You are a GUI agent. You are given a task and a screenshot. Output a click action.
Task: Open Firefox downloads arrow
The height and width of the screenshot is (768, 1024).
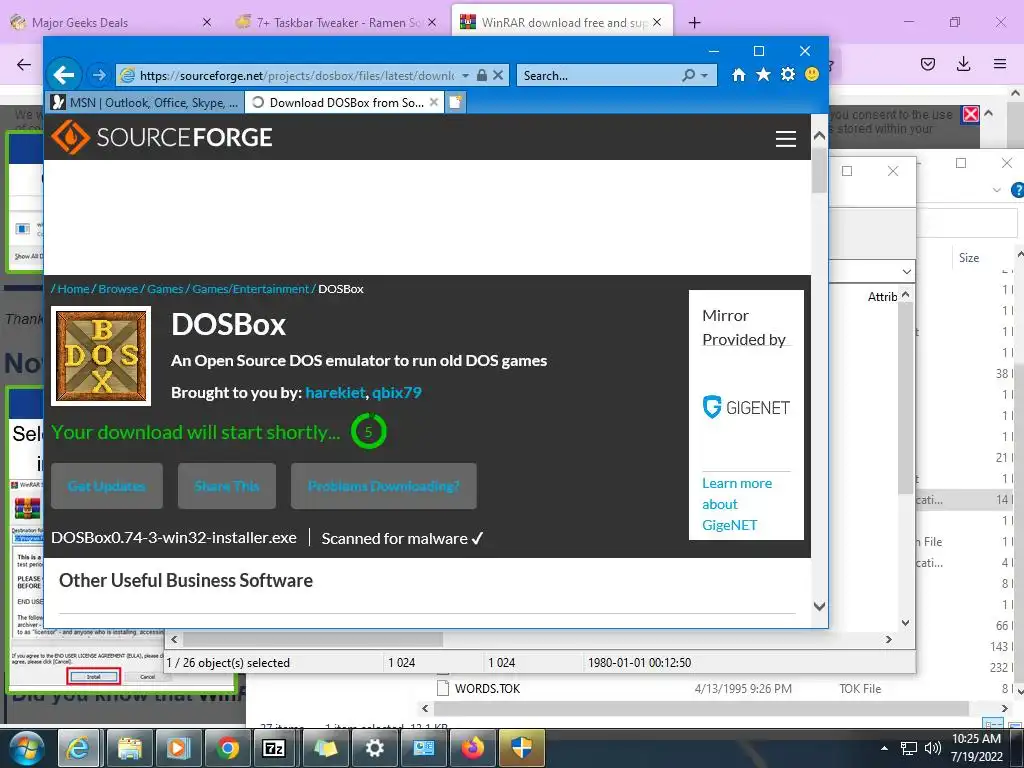click(963, 64)
